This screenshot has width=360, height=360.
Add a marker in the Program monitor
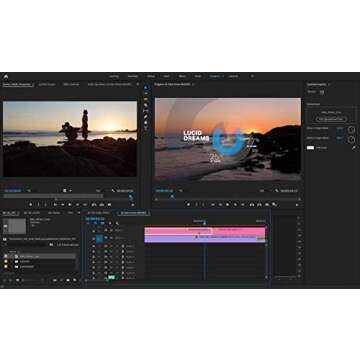pos(189,204)
